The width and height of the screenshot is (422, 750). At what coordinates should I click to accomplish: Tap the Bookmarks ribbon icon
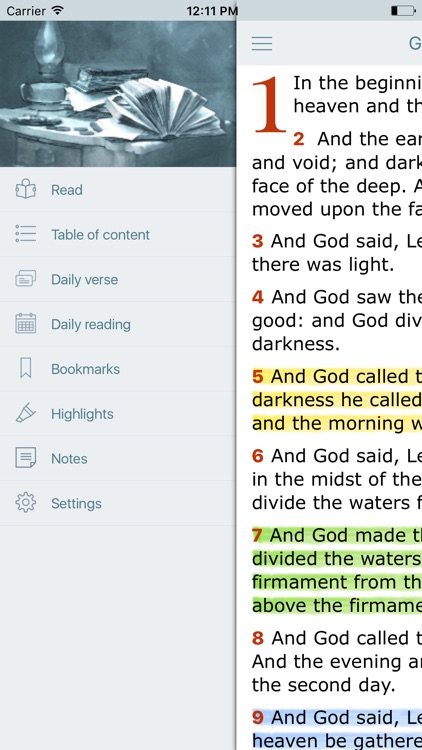[25, 369]
